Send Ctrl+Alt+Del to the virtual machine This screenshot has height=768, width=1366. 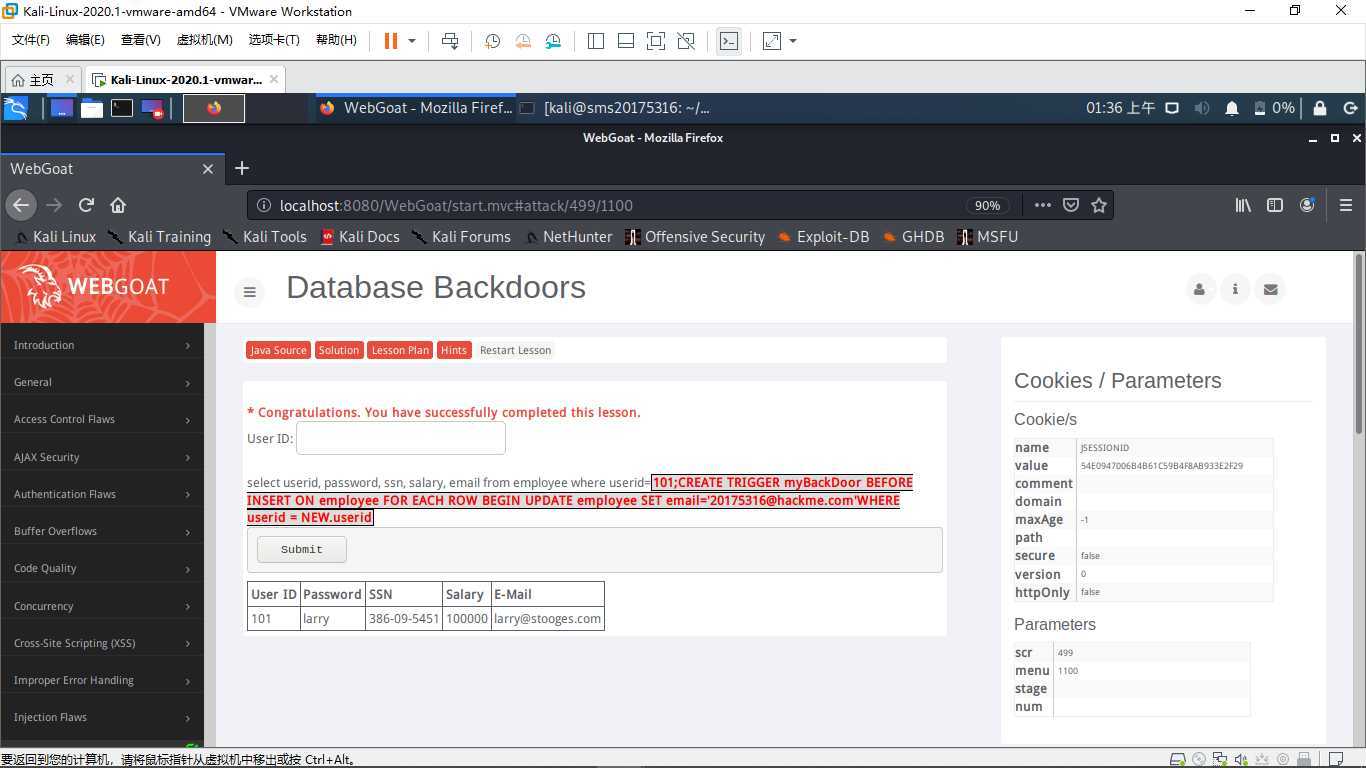(x=450, y=41)
